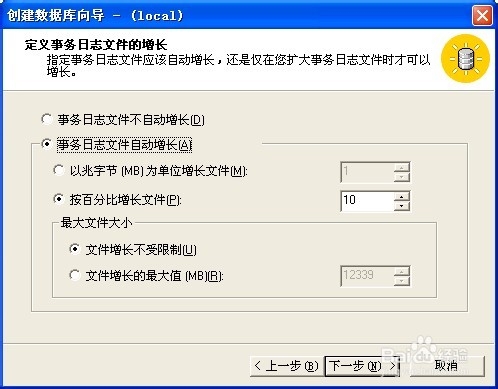498x389 pixels.
Task: Select 事务日志文件自动增长 radio option
Action: (46, 144)
